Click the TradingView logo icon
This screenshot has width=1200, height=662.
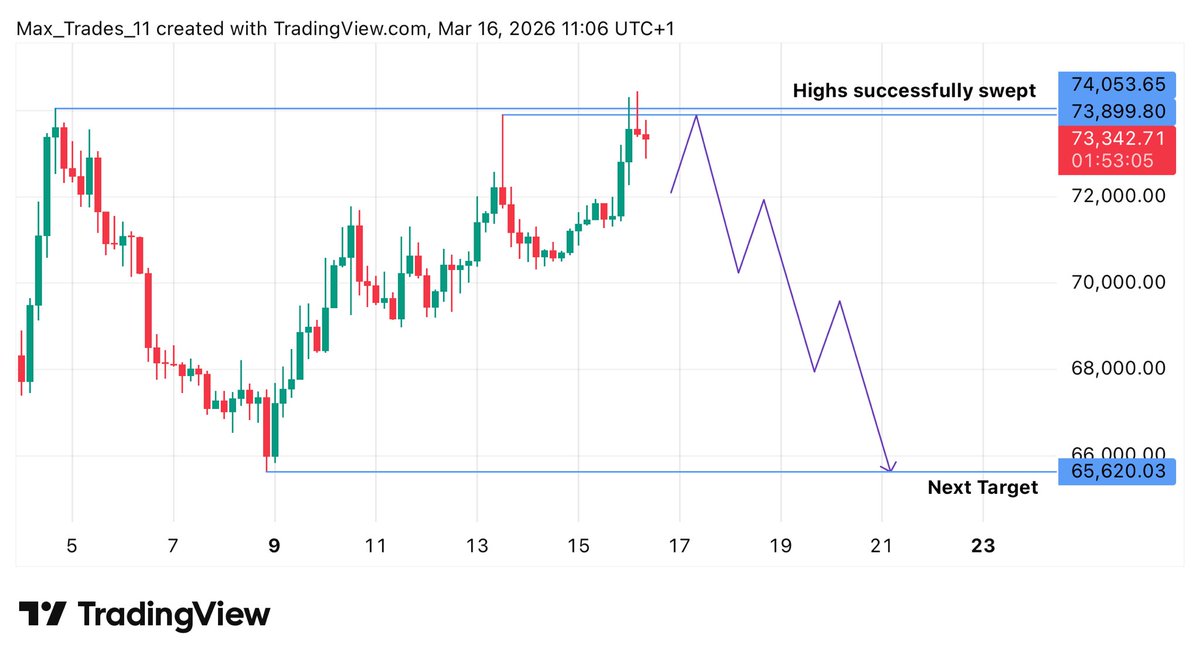click(42, 613)
